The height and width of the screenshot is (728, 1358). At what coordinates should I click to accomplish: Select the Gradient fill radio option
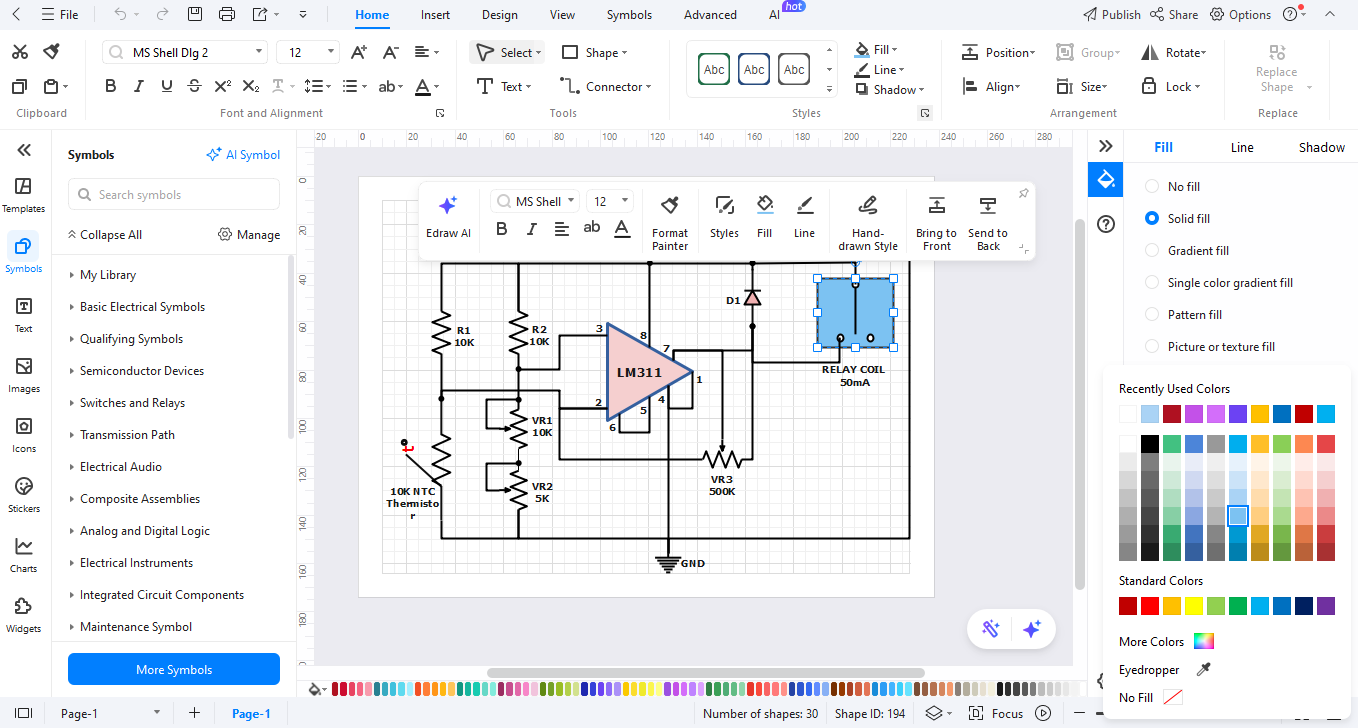click(x=1152, y=251)
